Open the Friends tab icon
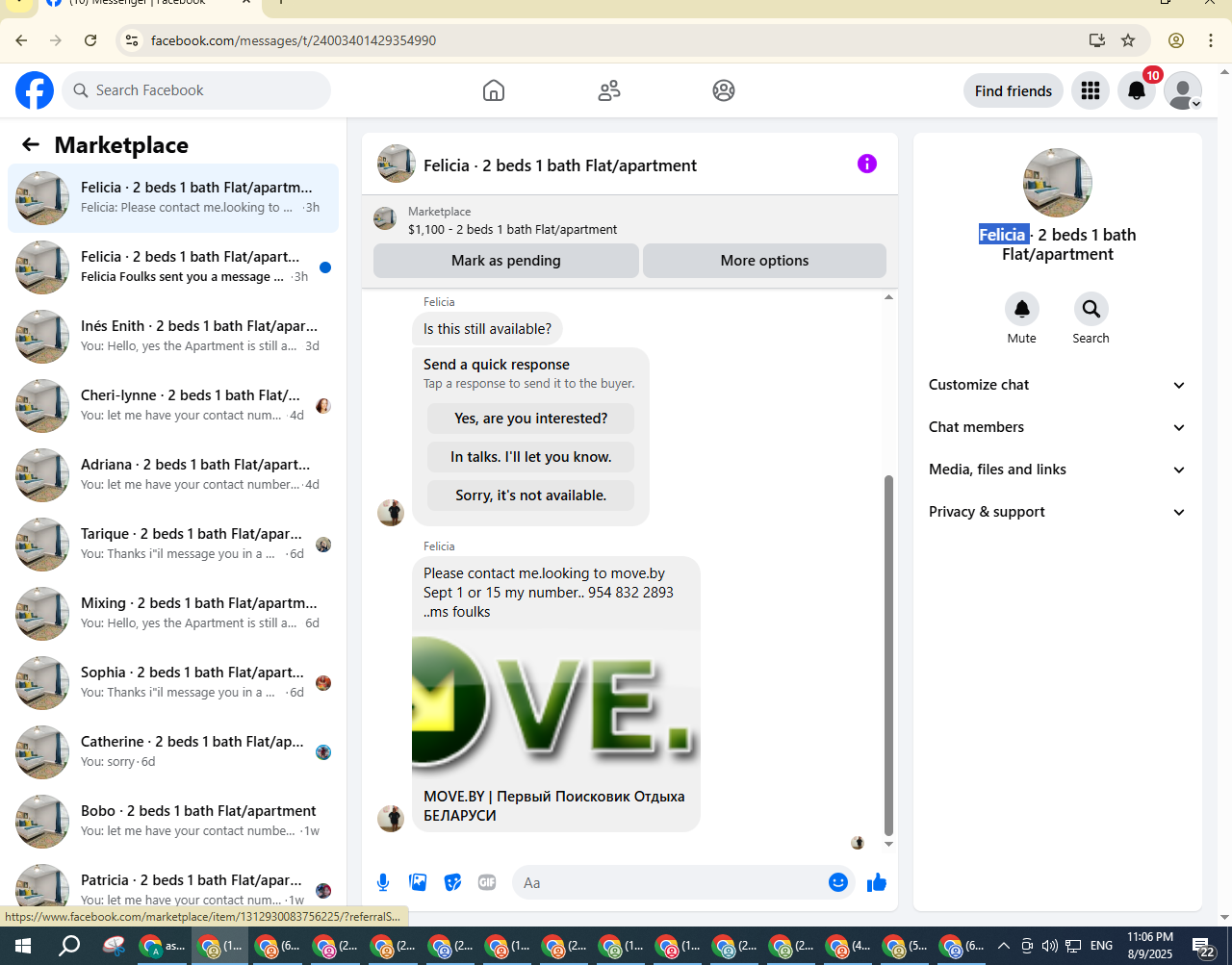Viewport: 1232px width, 965px height. pos(608,90)
